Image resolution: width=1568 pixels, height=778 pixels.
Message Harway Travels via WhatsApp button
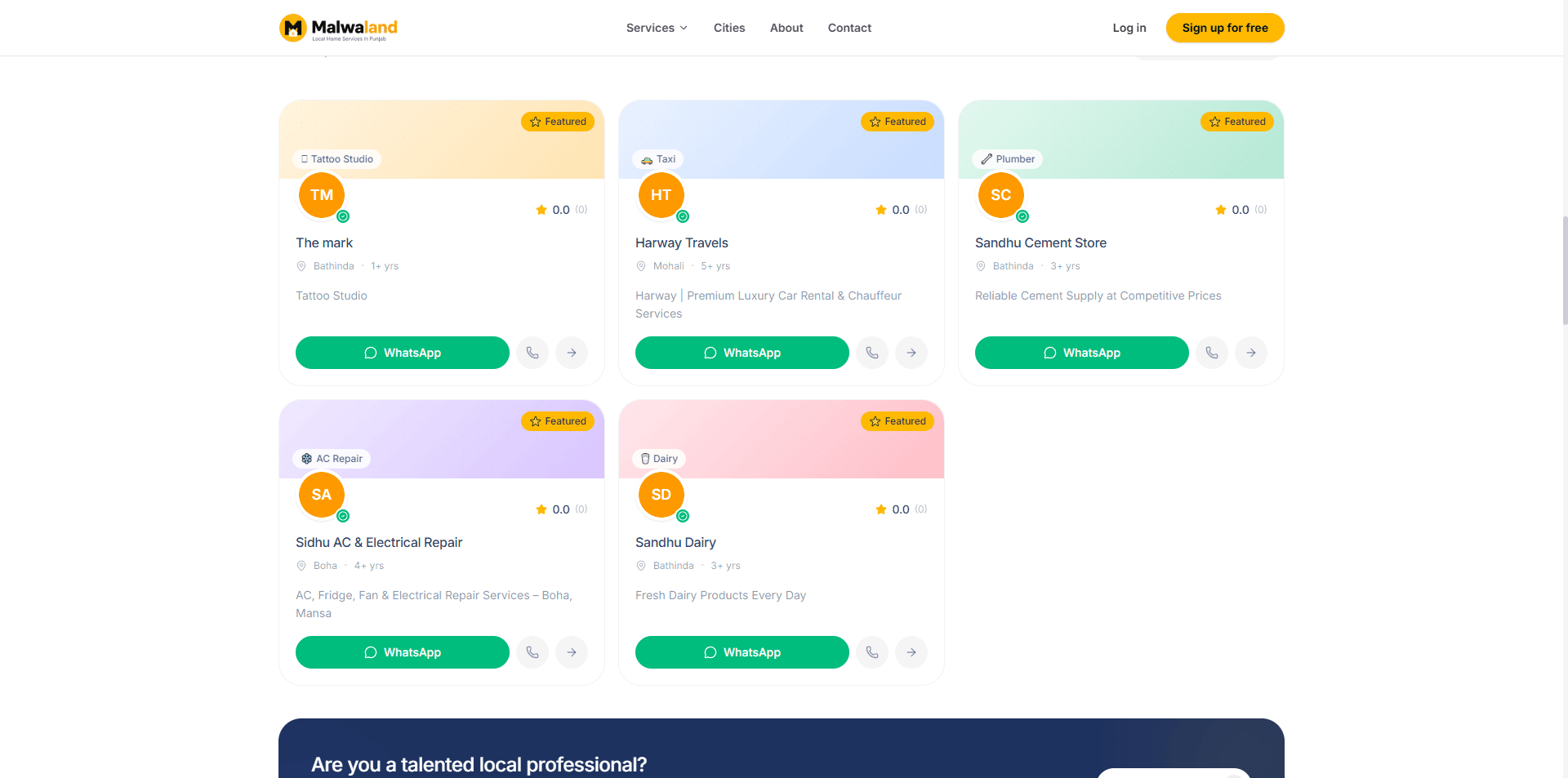pyautogui.click(x=742, y=353)
